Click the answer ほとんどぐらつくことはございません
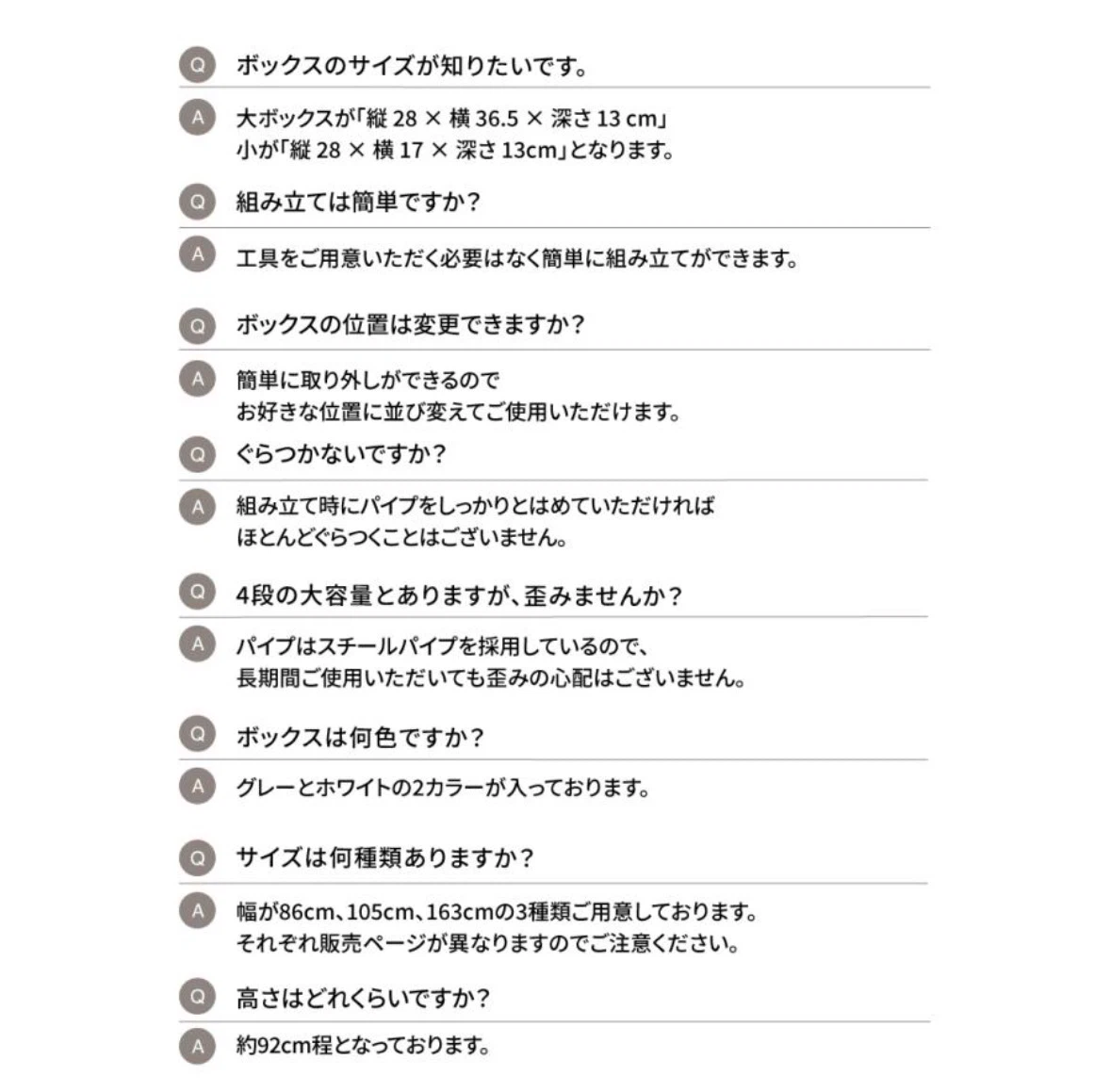Viewport: 1111px width, 1092px height. click(401, 537)
